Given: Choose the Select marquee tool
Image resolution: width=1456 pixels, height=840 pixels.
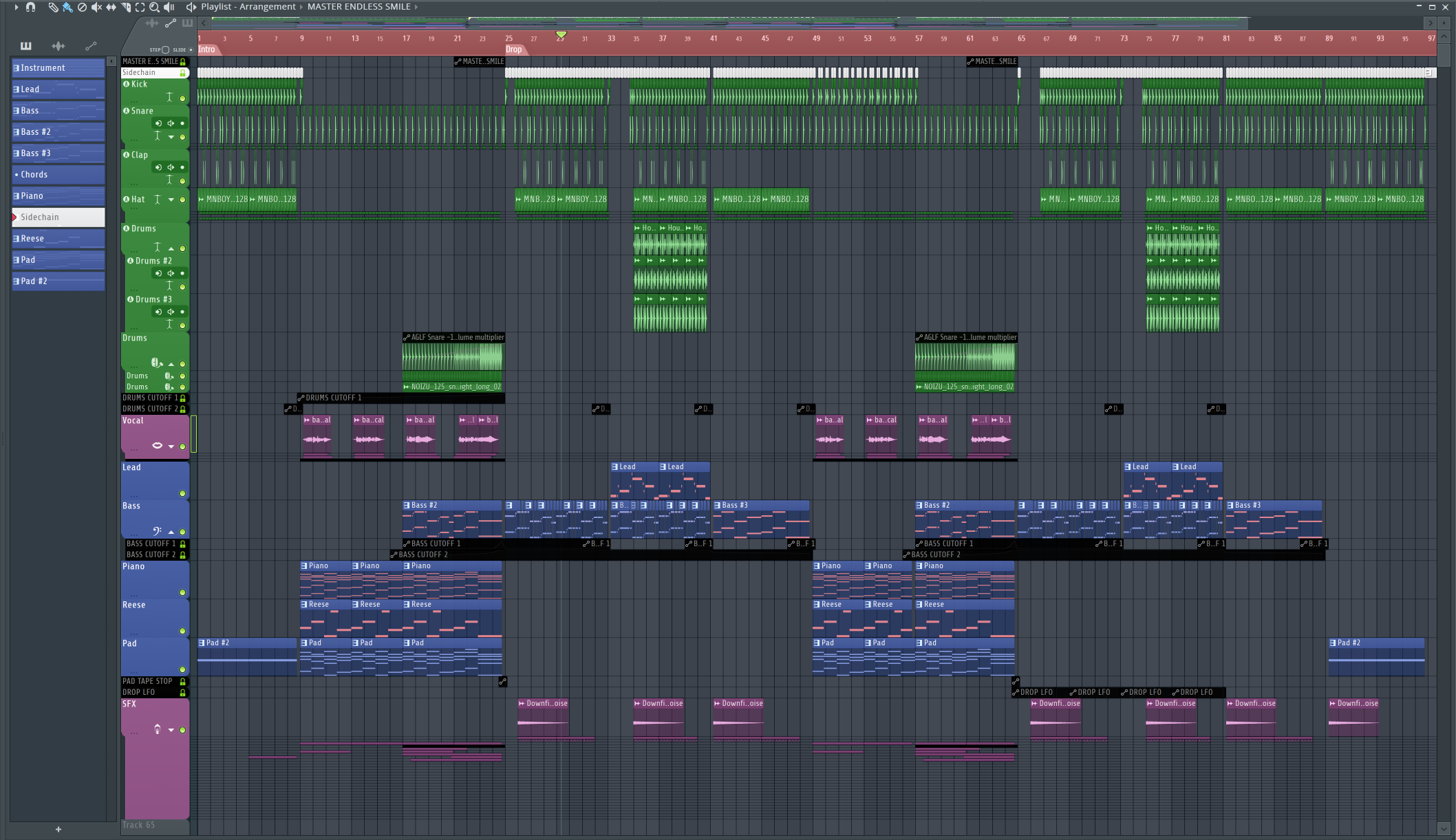Looking at the screenshot, I should [140, 7].
